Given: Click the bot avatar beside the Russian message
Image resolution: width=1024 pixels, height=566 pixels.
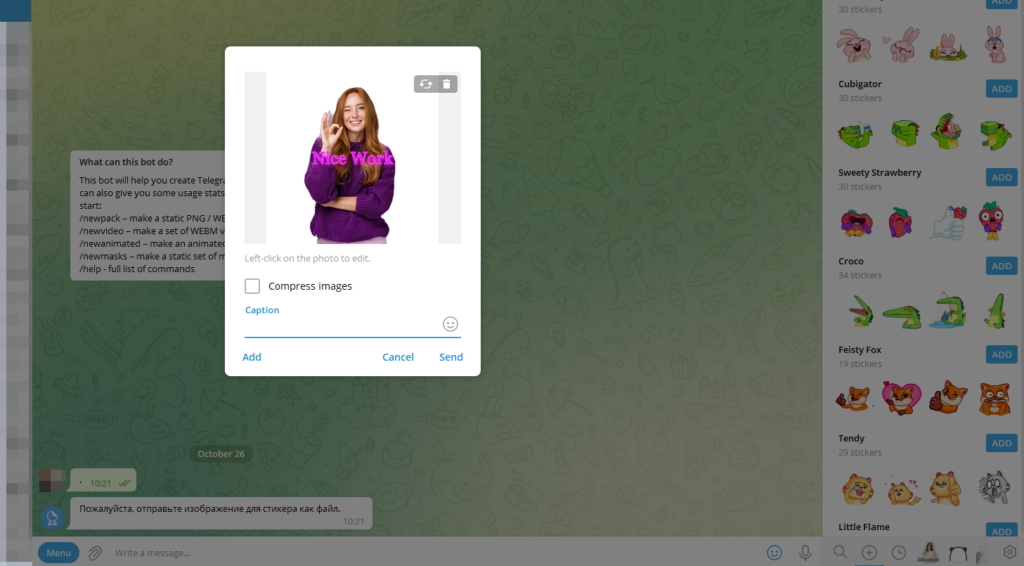Looking at the screenshot, I should pos(52,518).
